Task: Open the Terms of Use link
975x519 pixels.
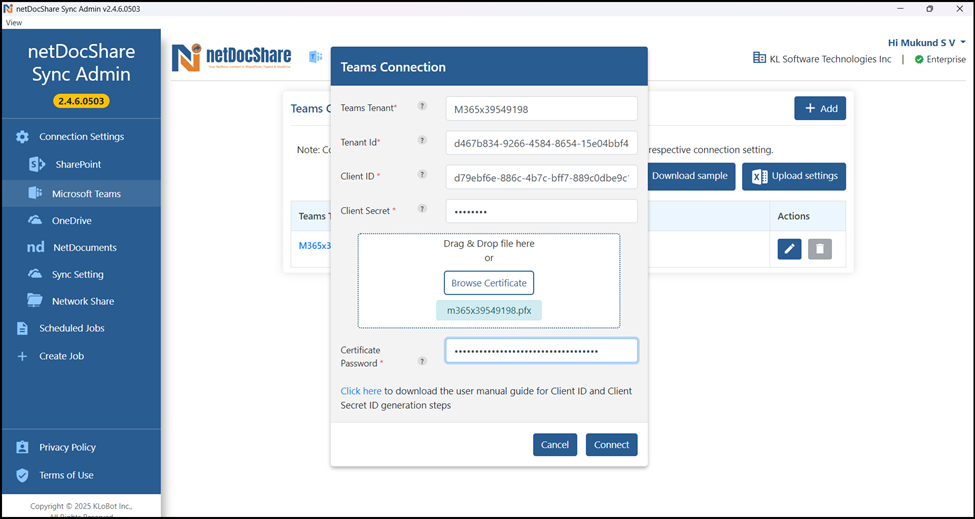Action: pyautogui.click(x=67, y=475)
